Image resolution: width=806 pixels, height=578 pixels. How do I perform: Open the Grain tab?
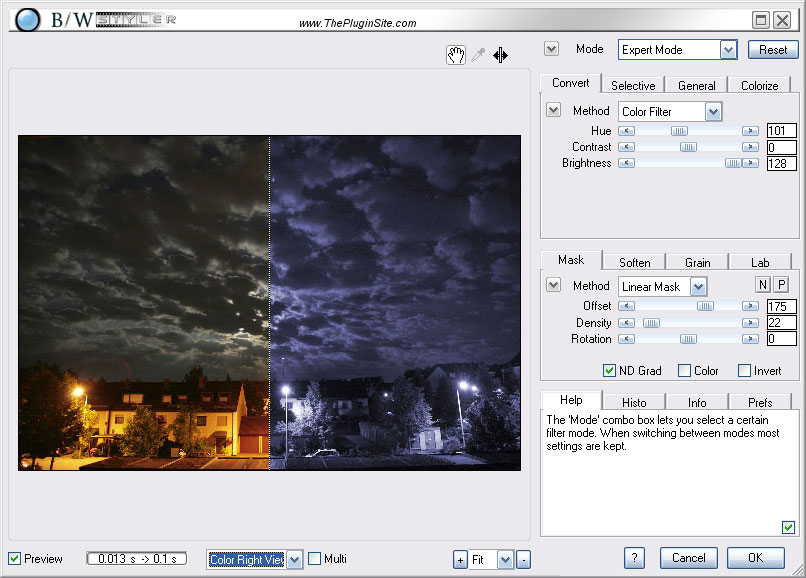click(698, 263)
